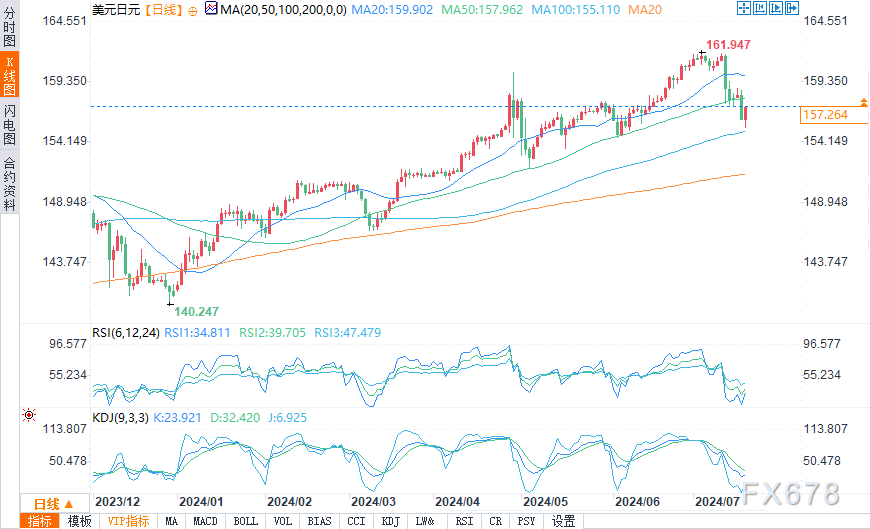Select the CCI indicator button
Image resolution: width=870 pixels, height=529 pixels.
coord(356,521)
